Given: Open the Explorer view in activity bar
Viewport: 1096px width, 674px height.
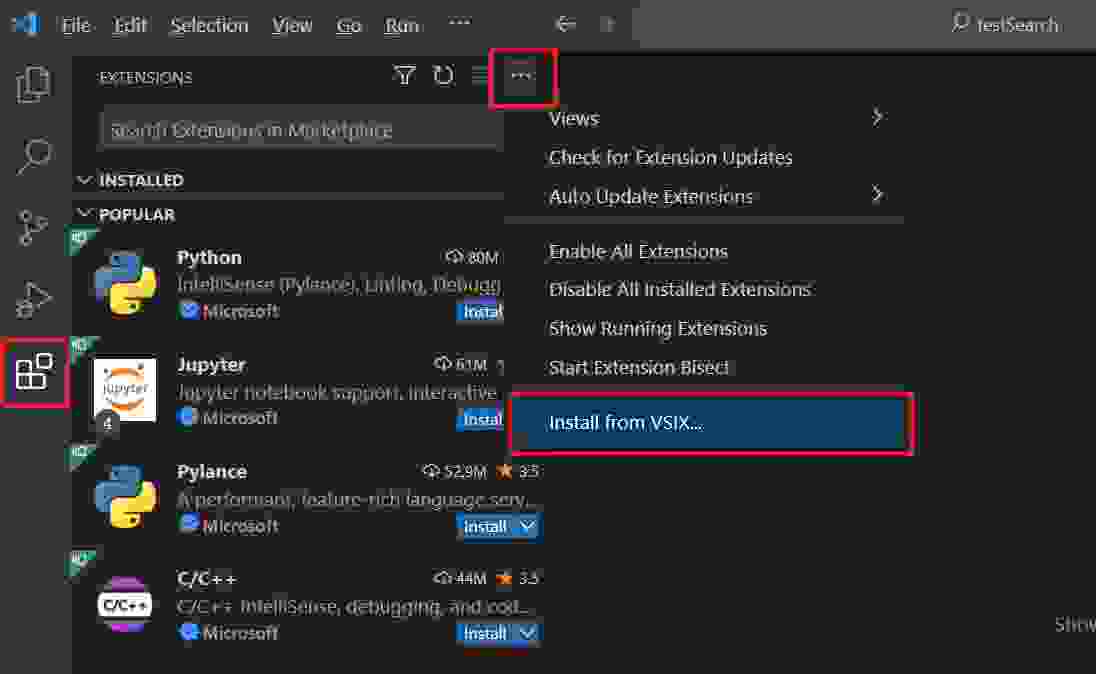Looking at the screenshot, I should pos(33,84).
